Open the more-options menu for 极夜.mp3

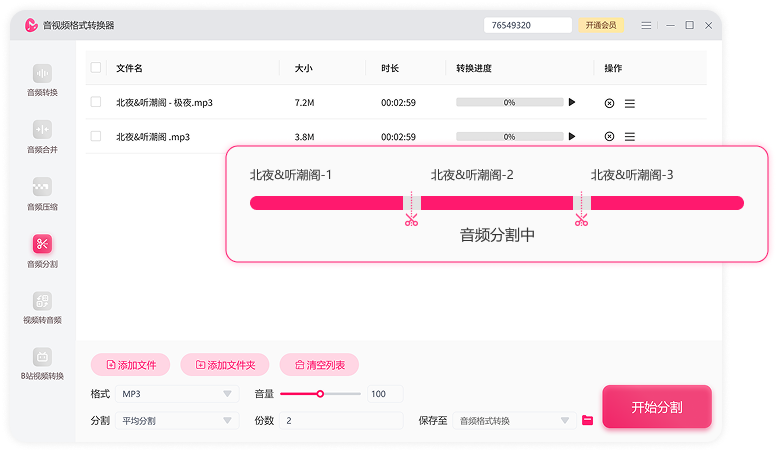(629, 103)
